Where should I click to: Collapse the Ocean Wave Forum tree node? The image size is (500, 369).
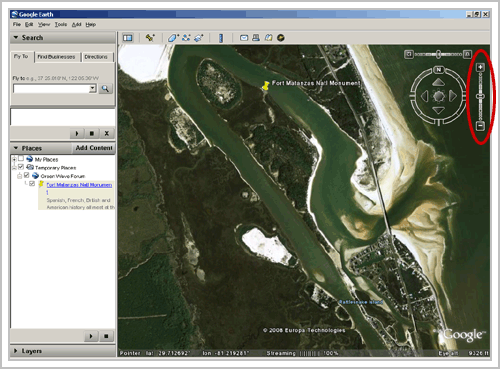click(x=20, y=176)
